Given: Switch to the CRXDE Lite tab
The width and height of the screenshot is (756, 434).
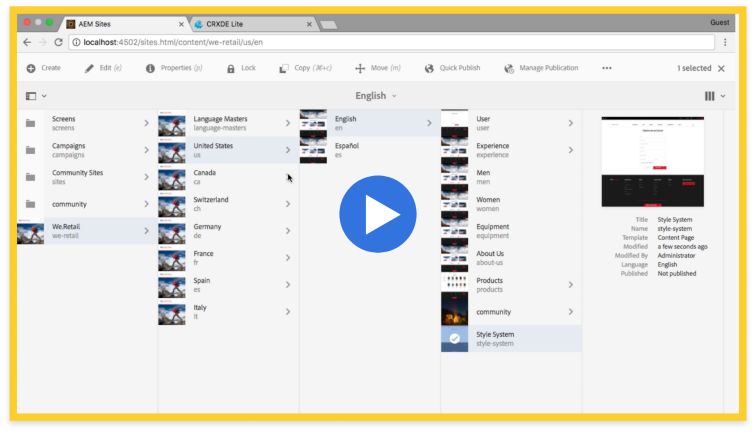Looking at the screenshot, I should click(x=253, y=24).
